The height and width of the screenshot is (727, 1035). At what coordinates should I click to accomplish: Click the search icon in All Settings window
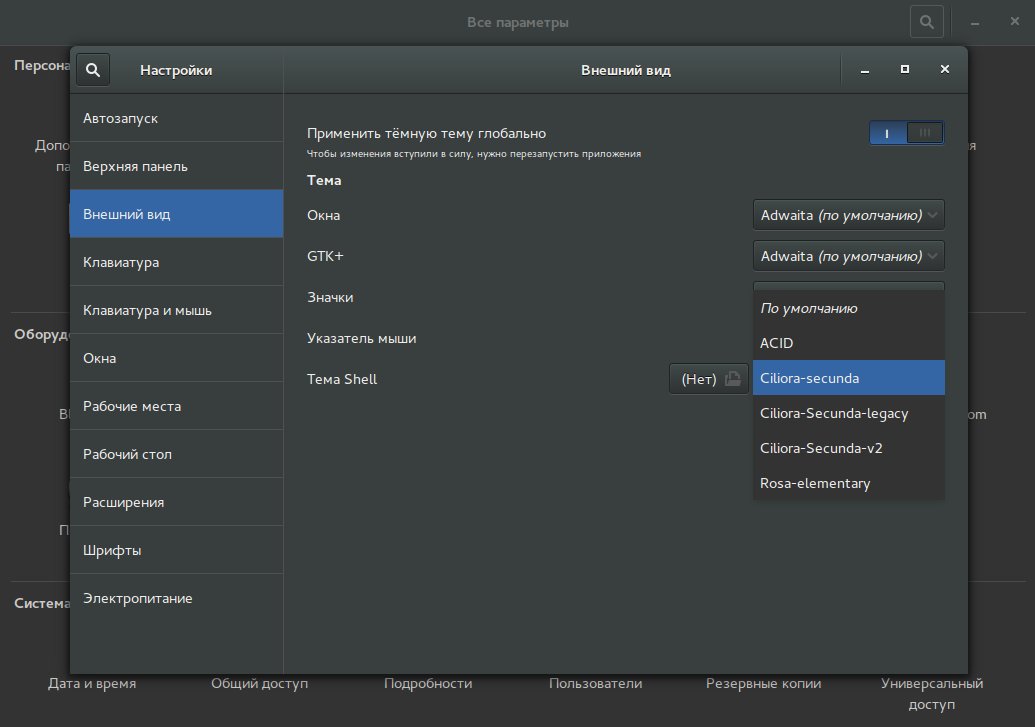pyautogui.click(x=926, y=22)
